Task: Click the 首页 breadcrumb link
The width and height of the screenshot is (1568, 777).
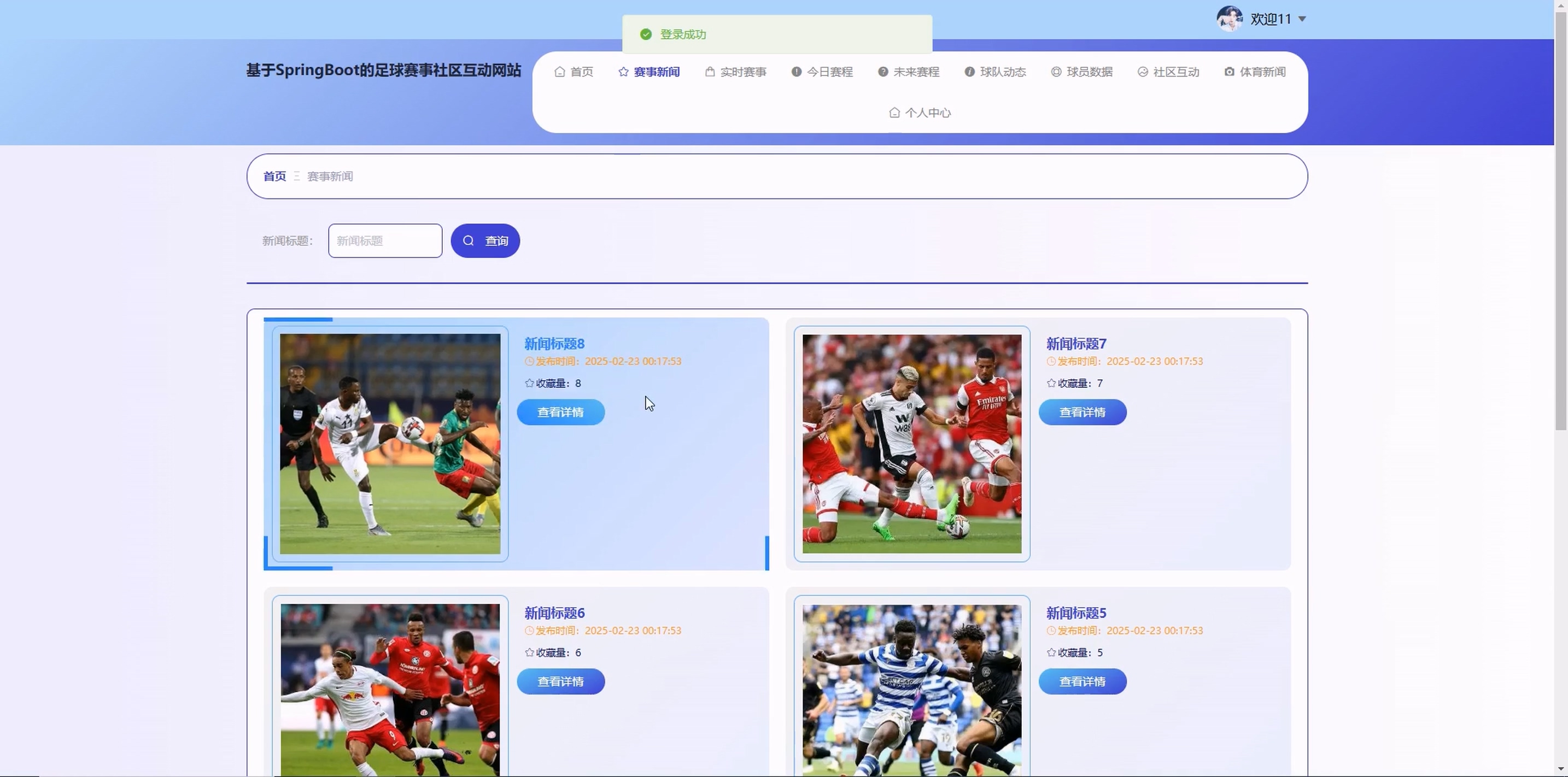Action: (274, 176)
